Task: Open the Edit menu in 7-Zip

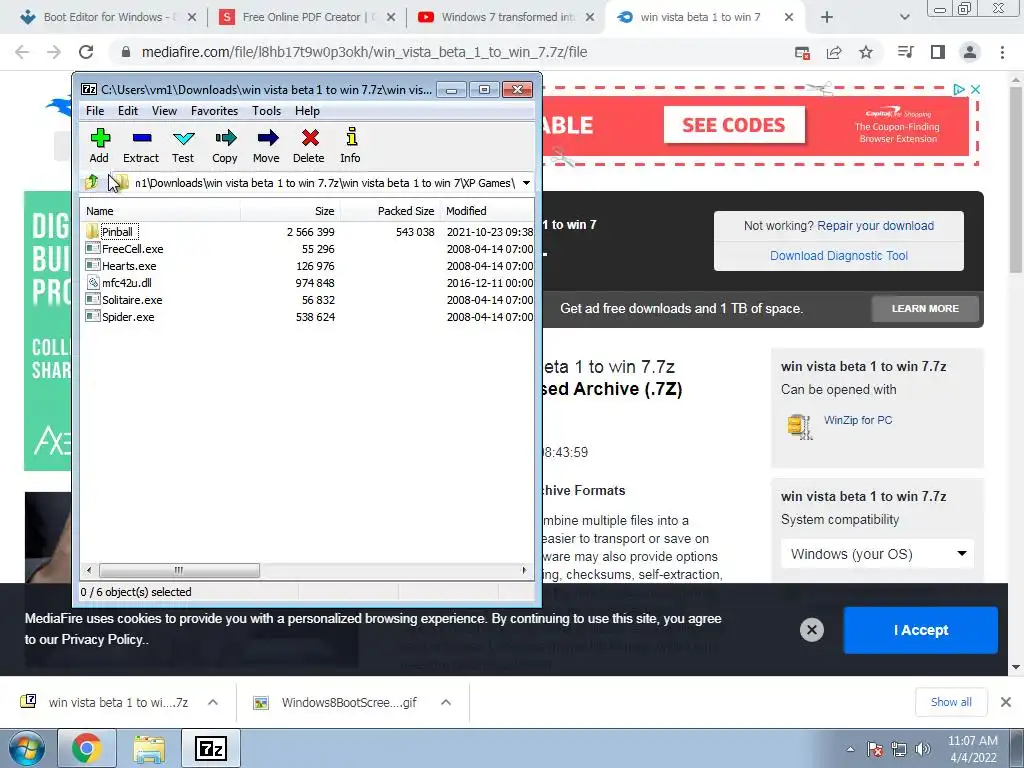Action: pos(127,111)
